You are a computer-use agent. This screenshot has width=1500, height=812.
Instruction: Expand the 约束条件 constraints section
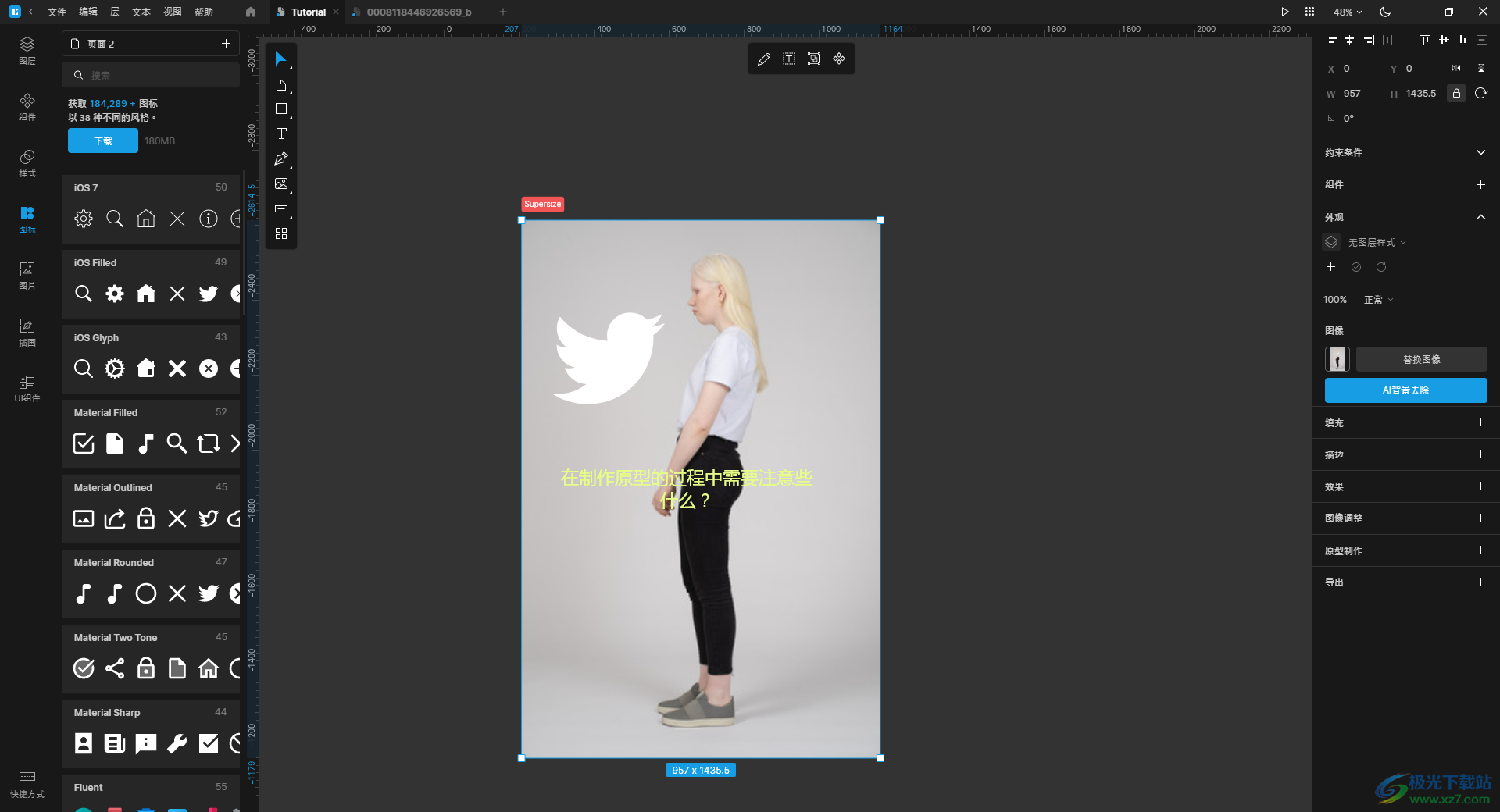point(1480,153)
